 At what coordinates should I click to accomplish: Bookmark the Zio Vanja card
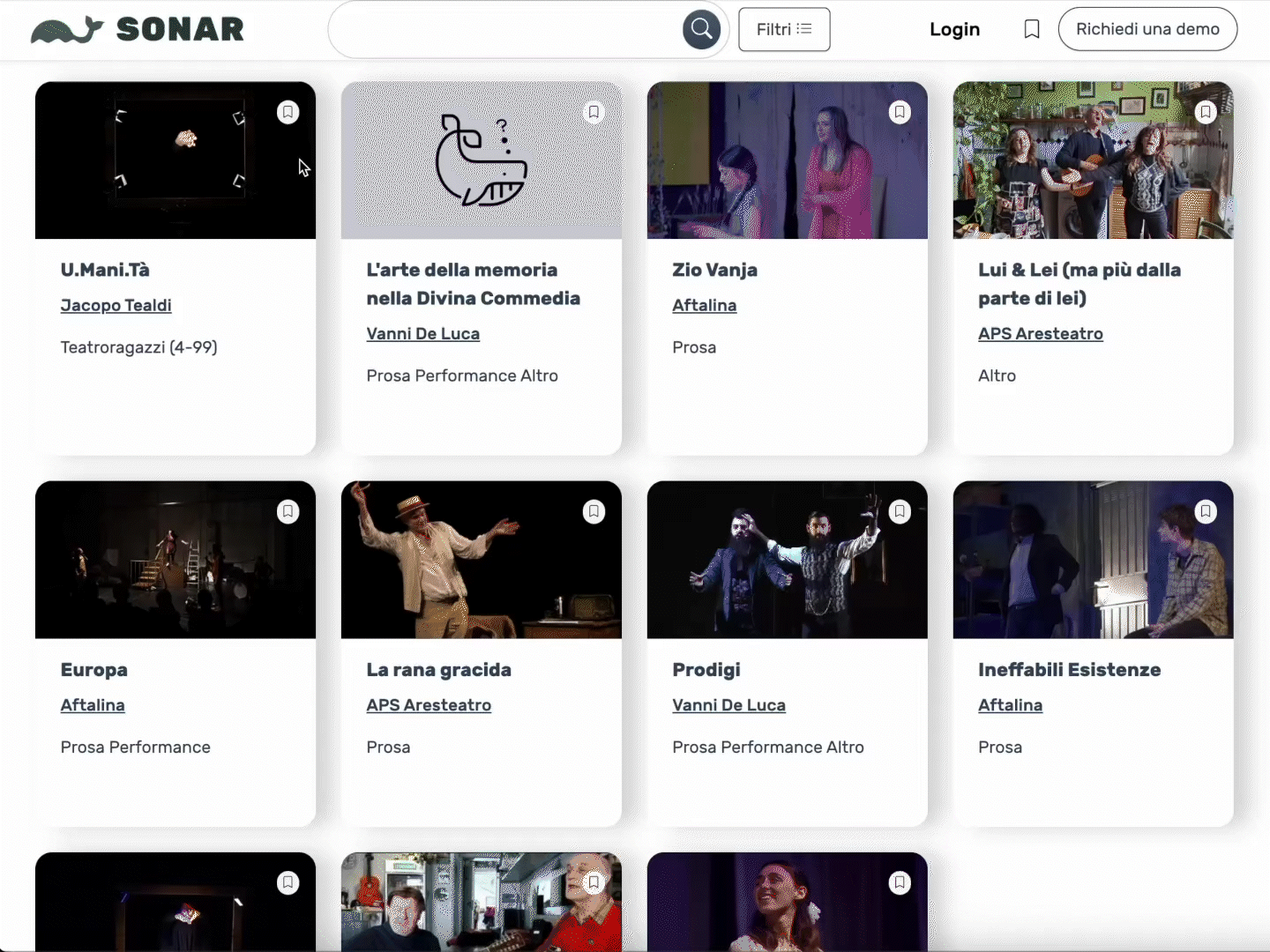[x=900, y=112]
